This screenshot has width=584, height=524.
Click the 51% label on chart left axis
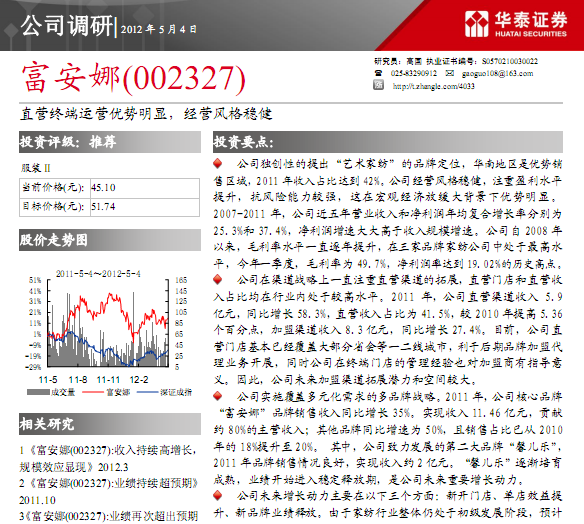tap(35, 280)
